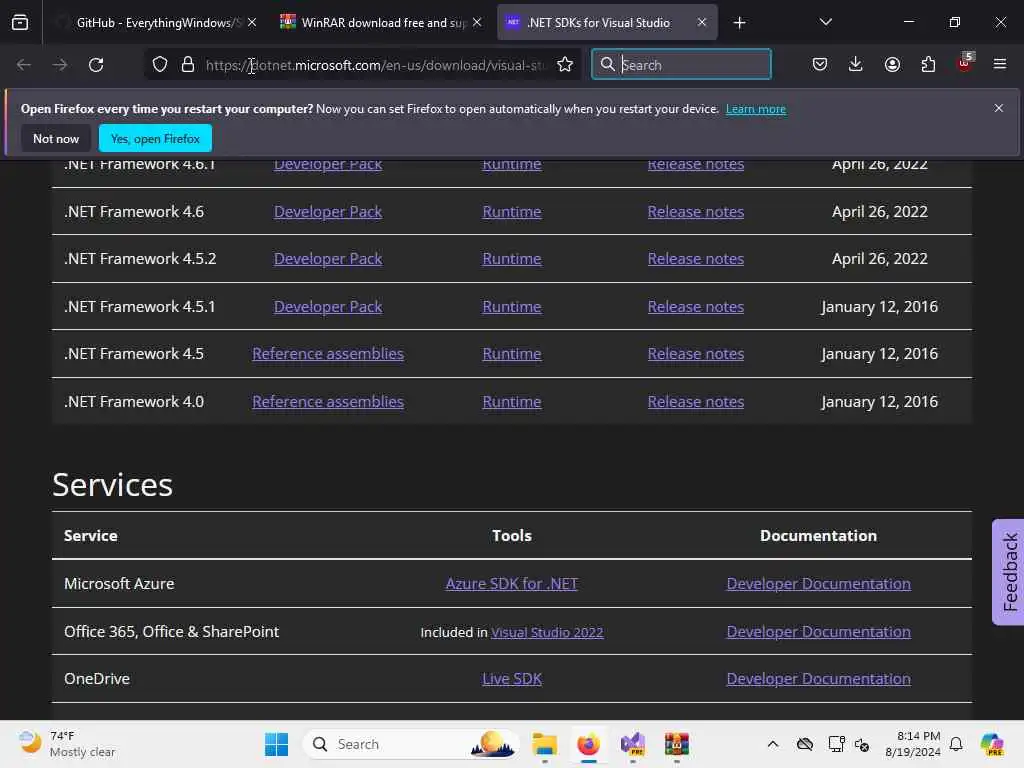This screenshot has height=768, width=1024.
Task: Open Firefox from the taskbar
Action: [588, 744]
